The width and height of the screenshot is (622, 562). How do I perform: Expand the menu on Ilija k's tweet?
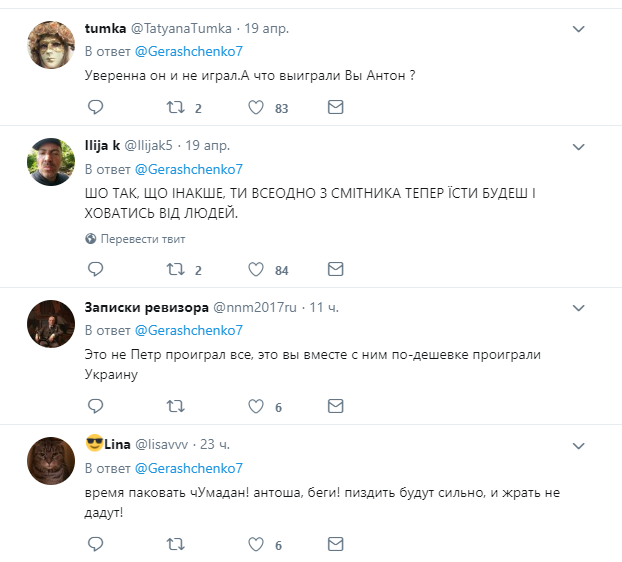pos(578,146)
